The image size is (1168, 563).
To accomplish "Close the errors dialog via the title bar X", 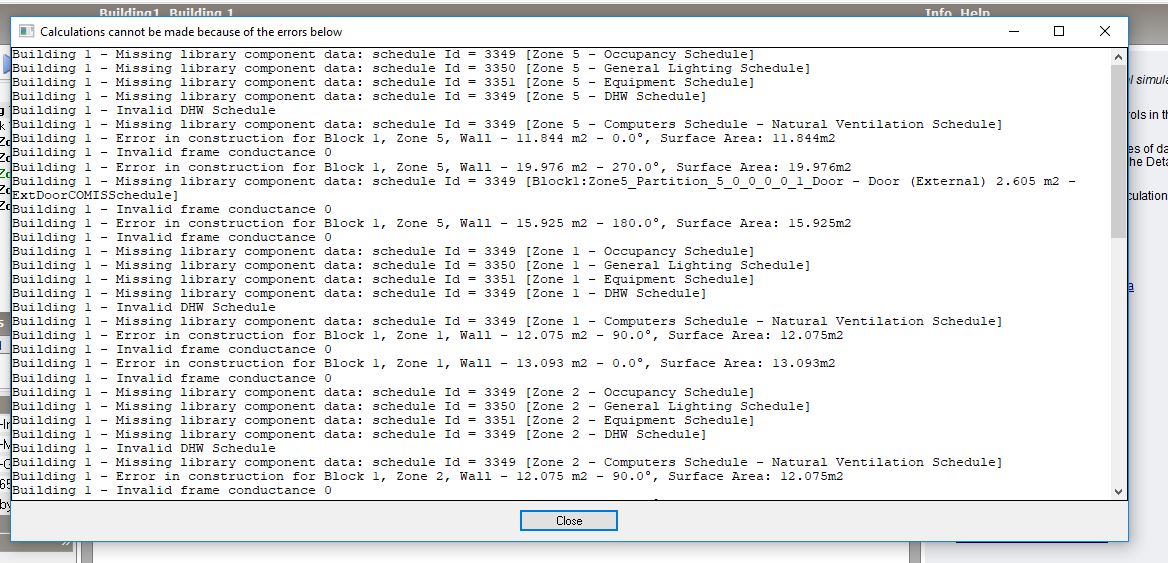I will pos(1105,31).
